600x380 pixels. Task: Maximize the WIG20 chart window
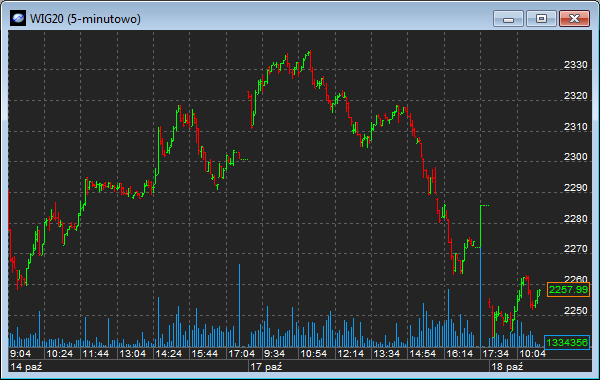[541, 18]
